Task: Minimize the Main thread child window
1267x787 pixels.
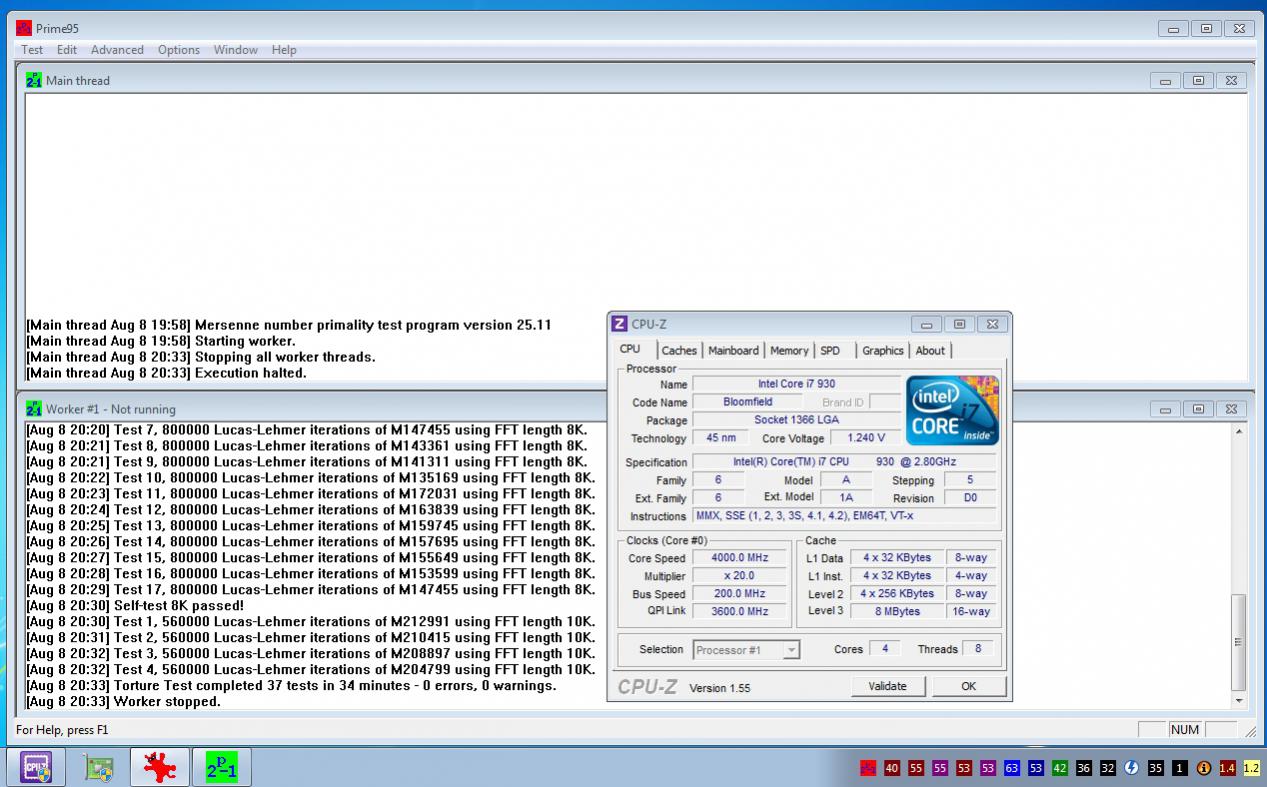Action: click(1165, 80)
